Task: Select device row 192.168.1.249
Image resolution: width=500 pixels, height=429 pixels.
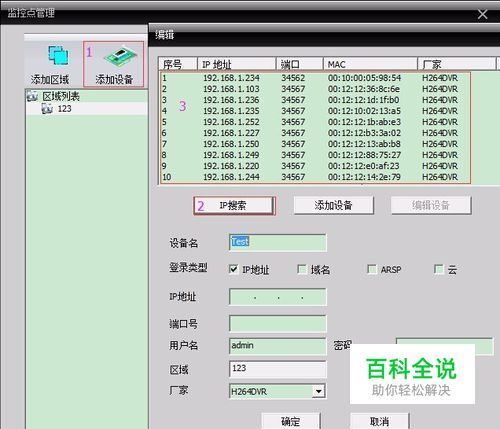Action: point(315,155)
